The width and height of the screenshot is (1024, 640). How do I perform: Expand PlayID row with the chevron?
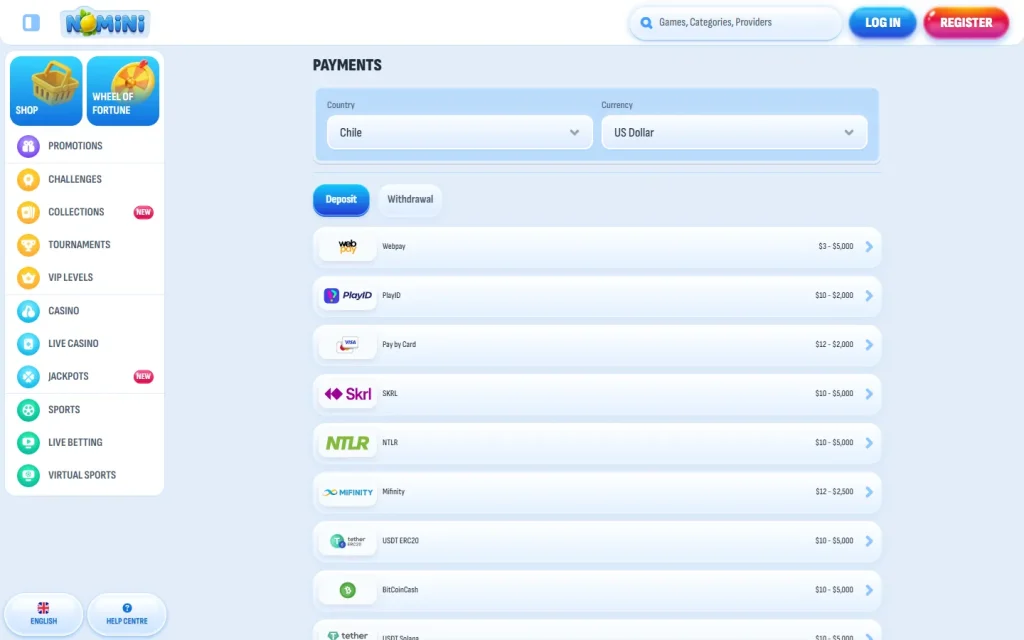(x=869, y=295)
